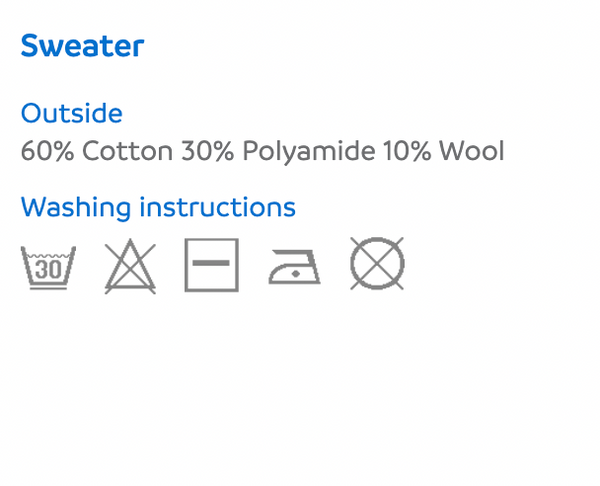Click the horizontal bar inside dry square
The width and height of the screenshot is (600, 486).
click(211, 263)
